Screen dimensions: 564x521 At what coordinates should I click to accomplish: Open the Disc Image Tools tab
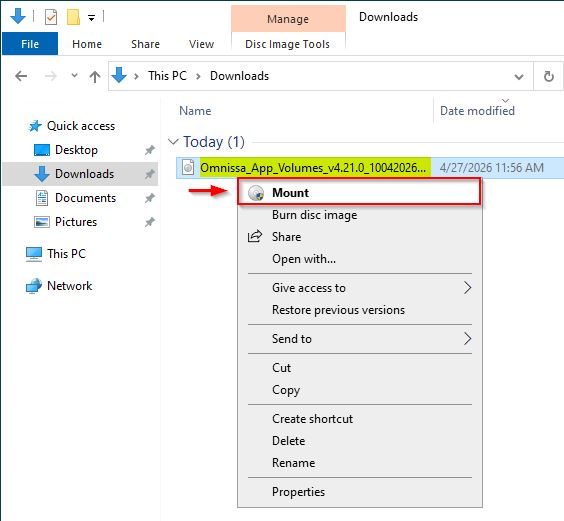pos(287,44)
